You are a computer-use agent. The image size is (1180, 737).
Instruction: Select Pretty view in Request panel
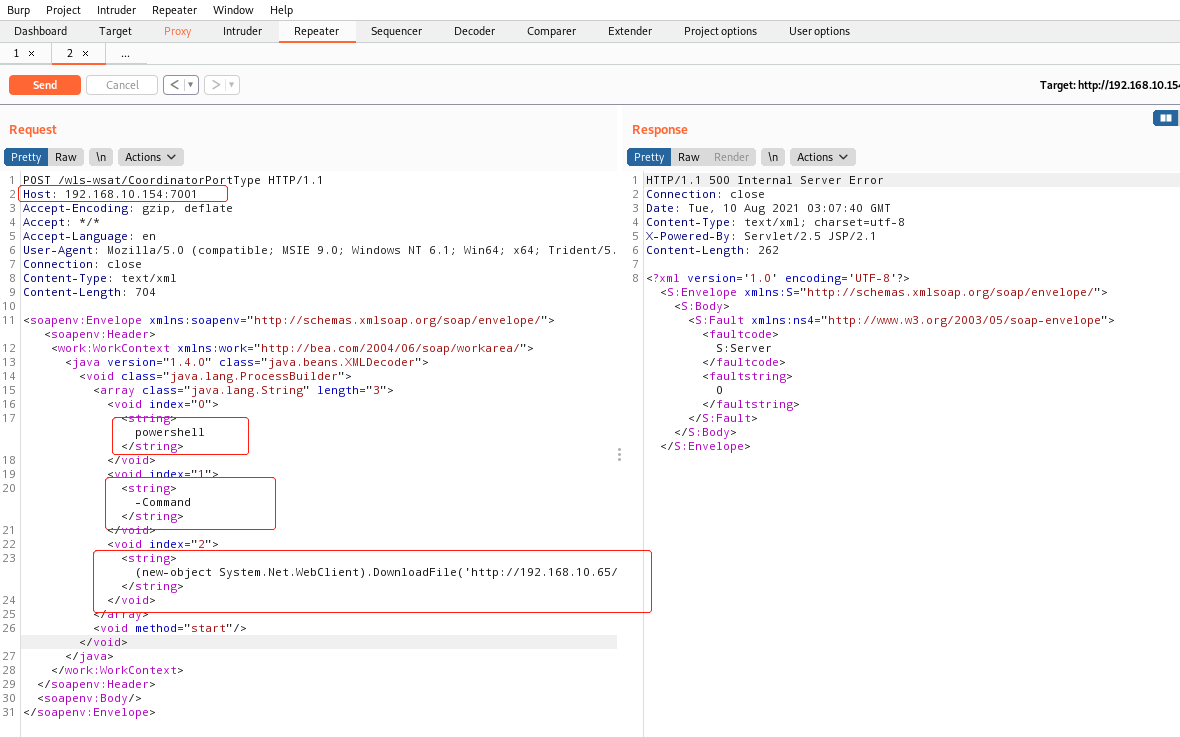click(x=26, y=157)
